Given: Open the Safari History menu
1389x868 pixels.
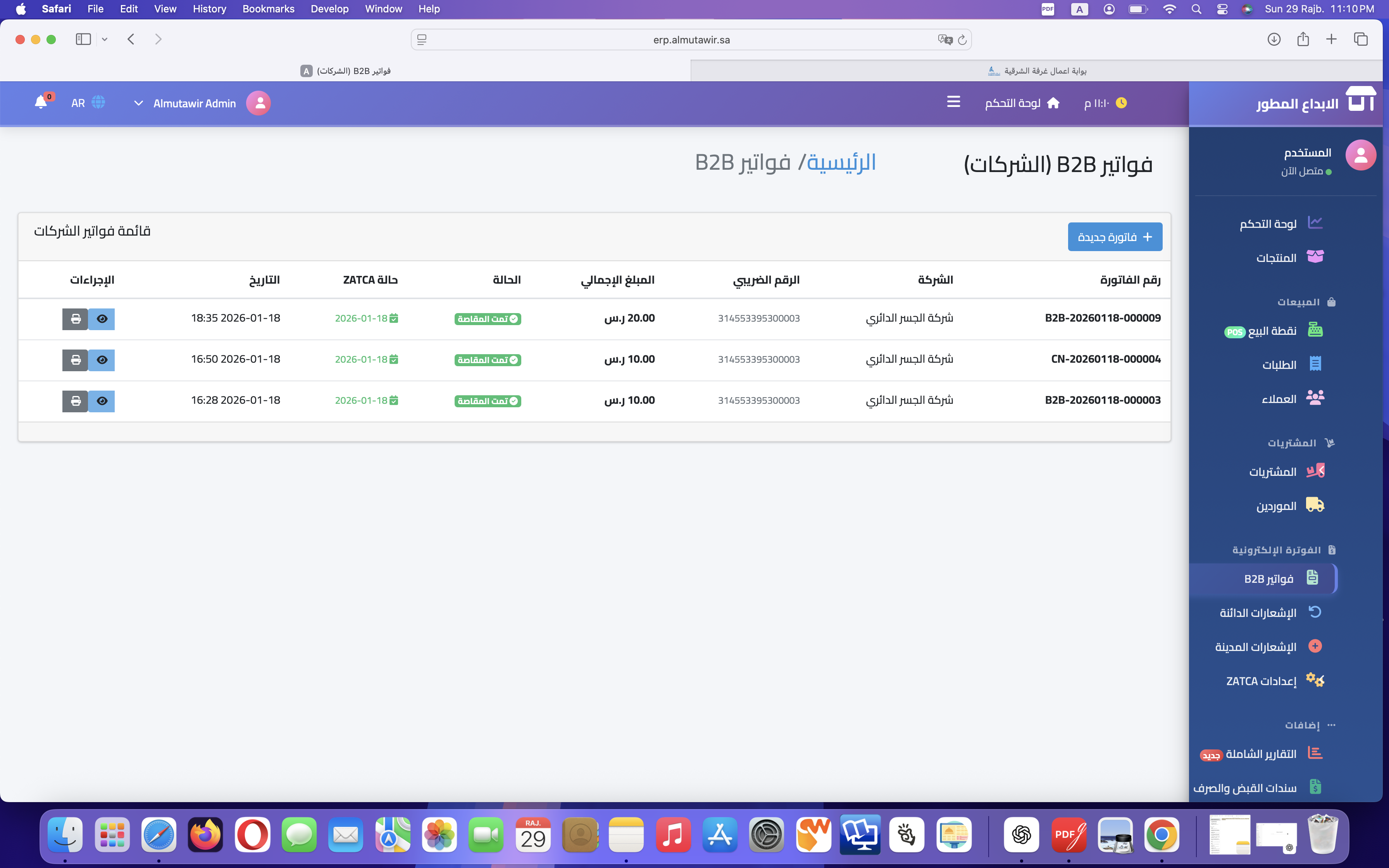Looking at the screenshot, I should tap(209, 9).
